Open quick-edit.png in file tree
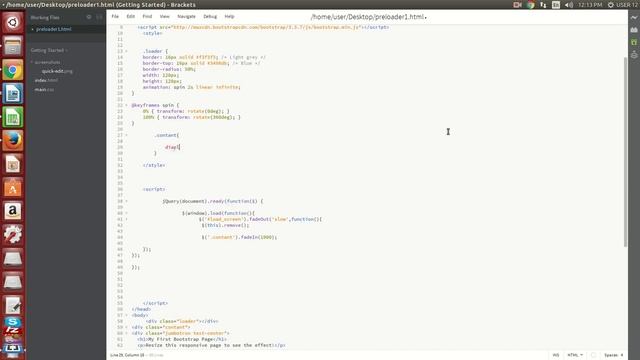The height and width of the screenshot is (360, 640). (57, 71)
